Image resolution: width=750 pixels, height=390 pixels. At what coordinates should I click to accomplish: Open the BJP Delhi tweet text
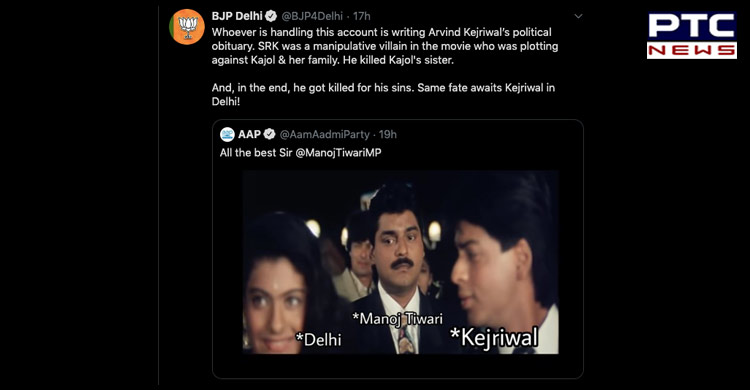tap(385, 67)
